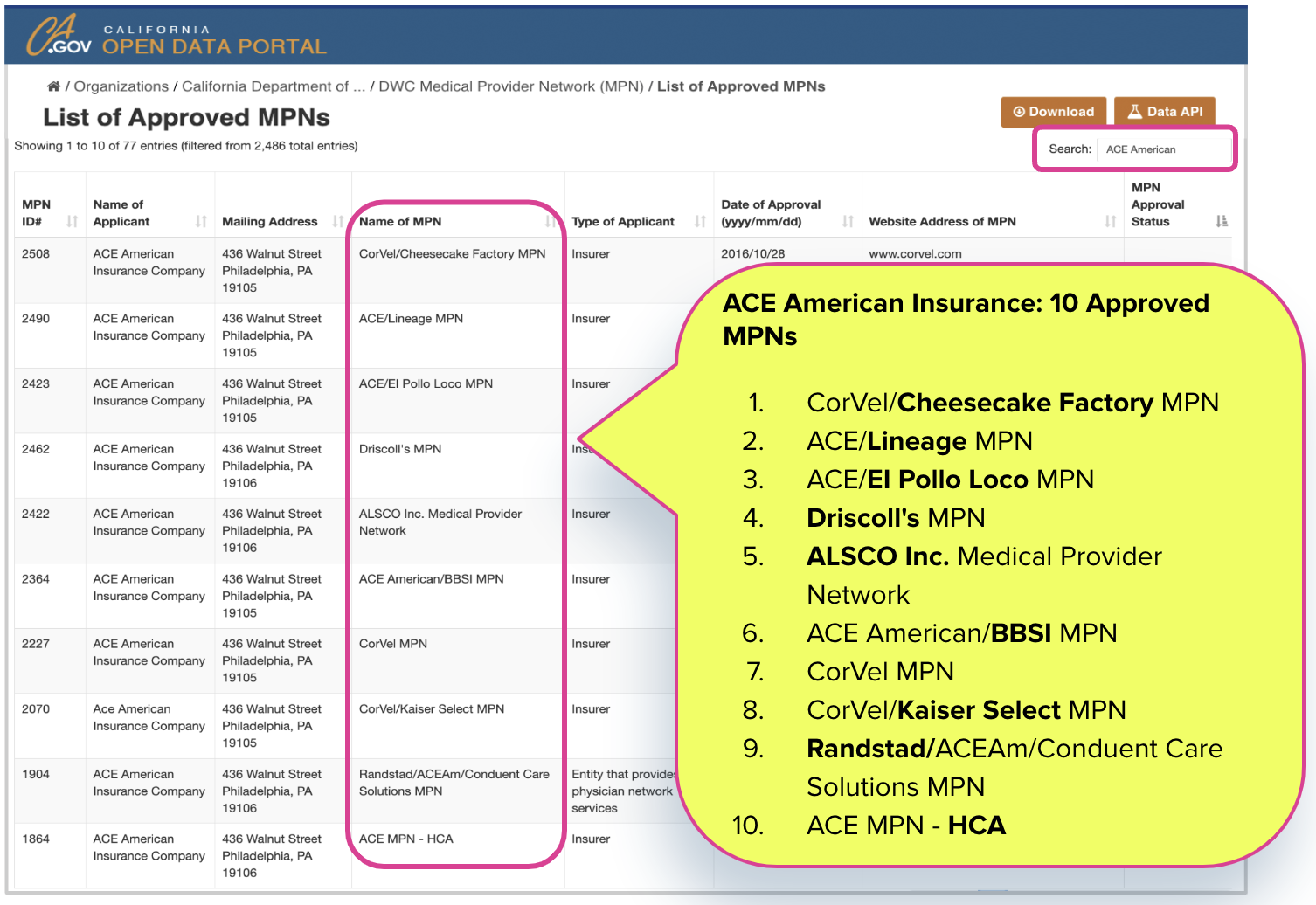Click 'Showing 1 to 10 of 77 entries' text
This screenshot has height=905, width=1316.
[x=186, y=146]
